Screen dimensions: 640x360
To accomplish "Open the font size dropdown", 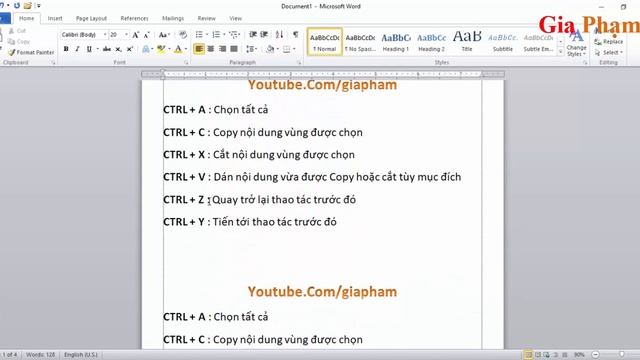I will (x=127, y=35).
